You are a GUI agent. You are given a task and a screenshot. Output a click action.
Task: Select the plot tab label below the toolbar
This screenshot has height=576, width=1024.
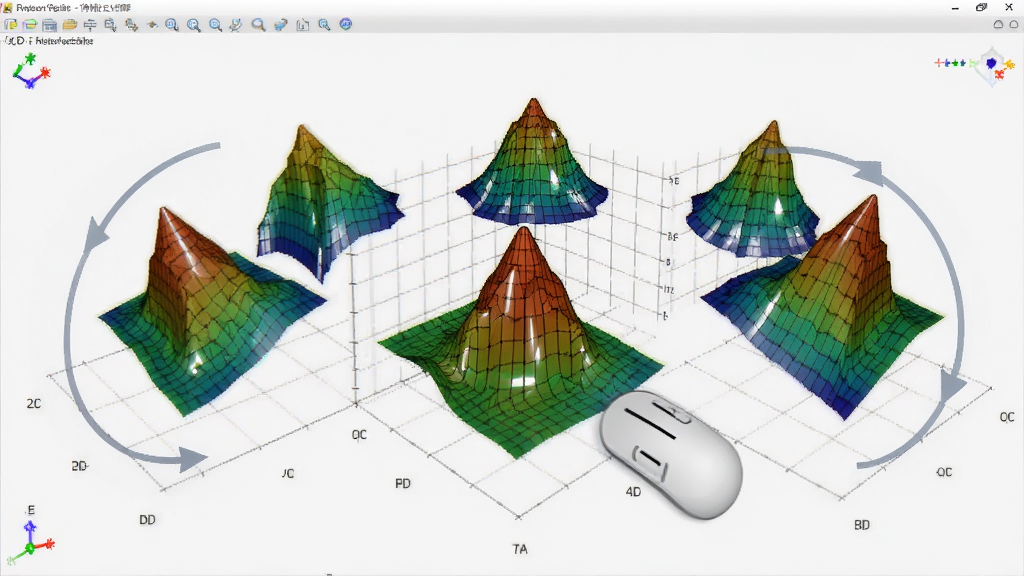49,40
